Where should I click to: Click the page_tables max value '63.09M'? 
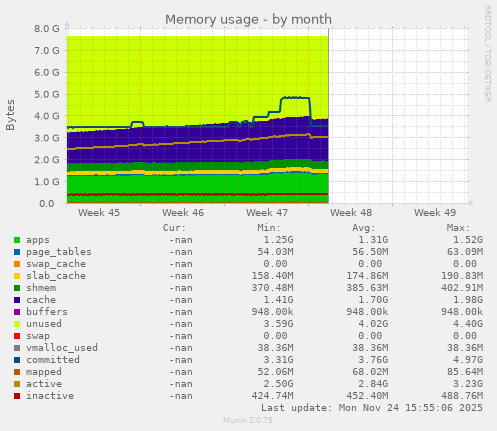[x=465, y=252]
